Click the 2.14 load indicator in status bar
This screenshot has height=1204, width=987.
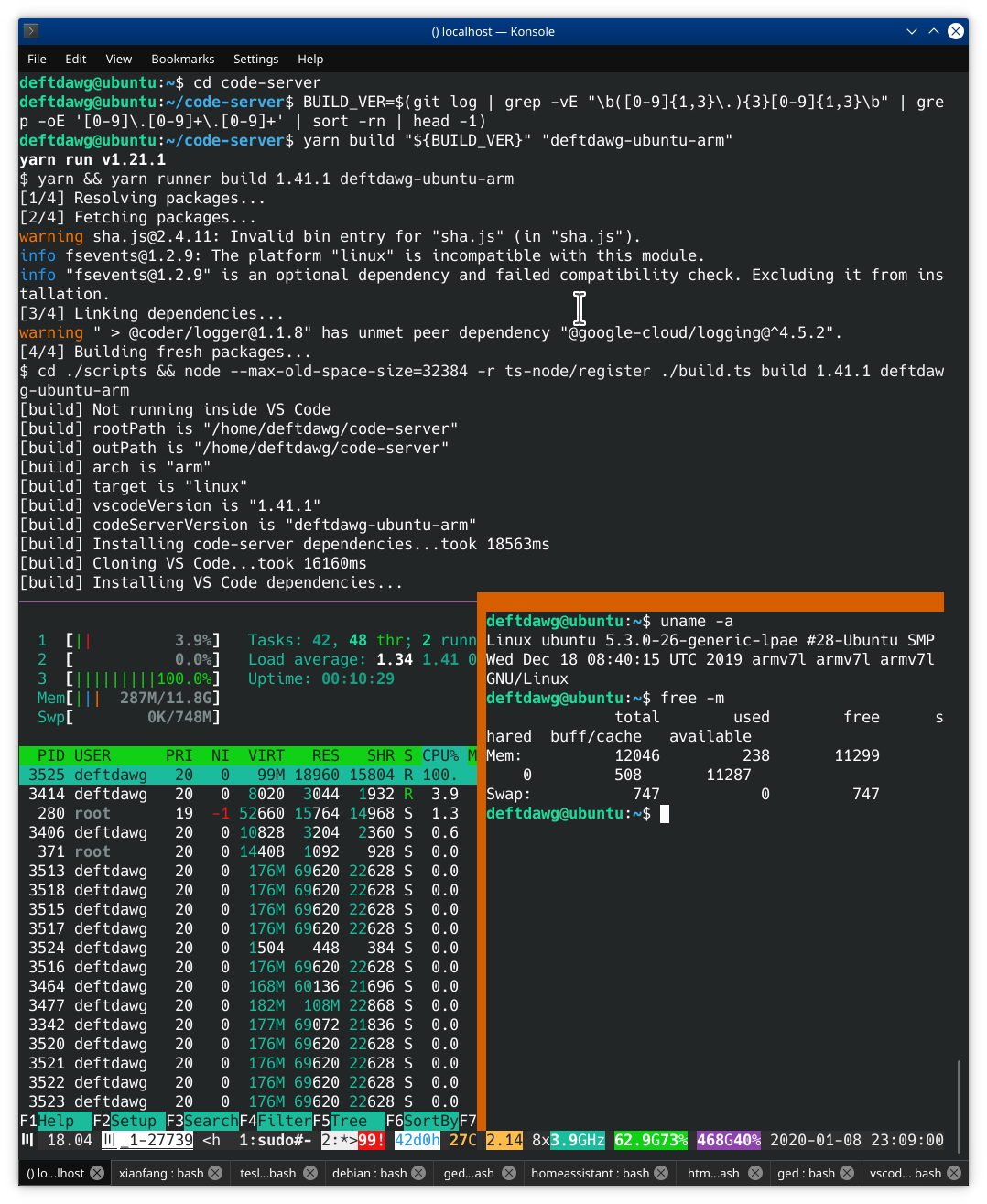click(x=504, y=1140)
